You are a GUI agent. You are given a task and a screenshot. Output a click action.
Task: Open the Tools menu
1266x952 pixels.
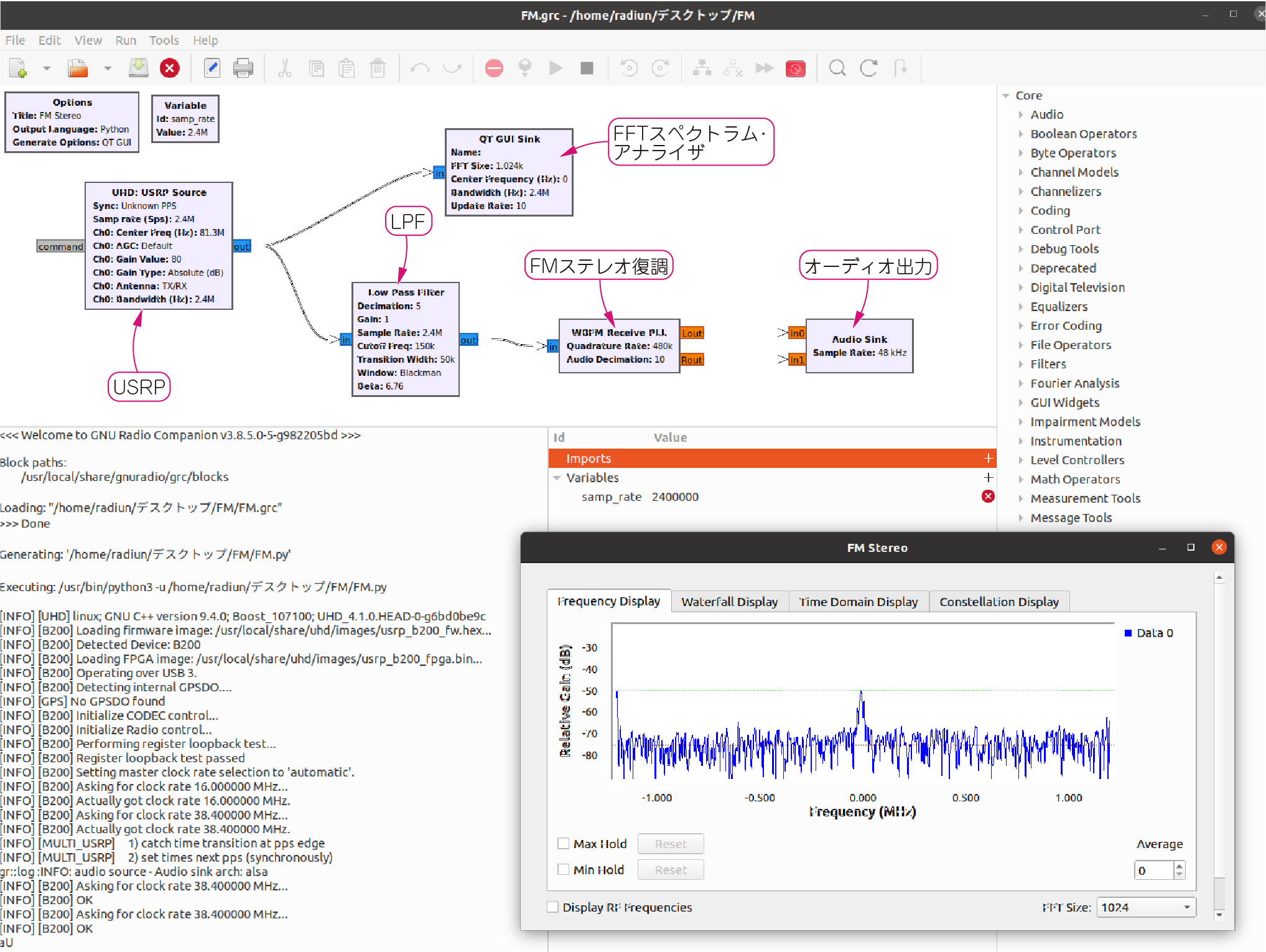164,40
